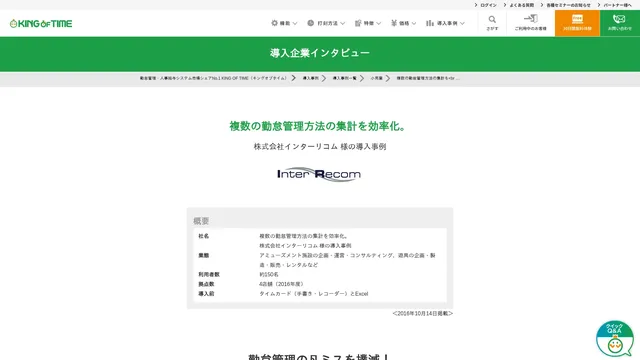Click the bar chart icon beside 導入事例
The height and width of the screenshot is (360, 640).
pos(430,23)
